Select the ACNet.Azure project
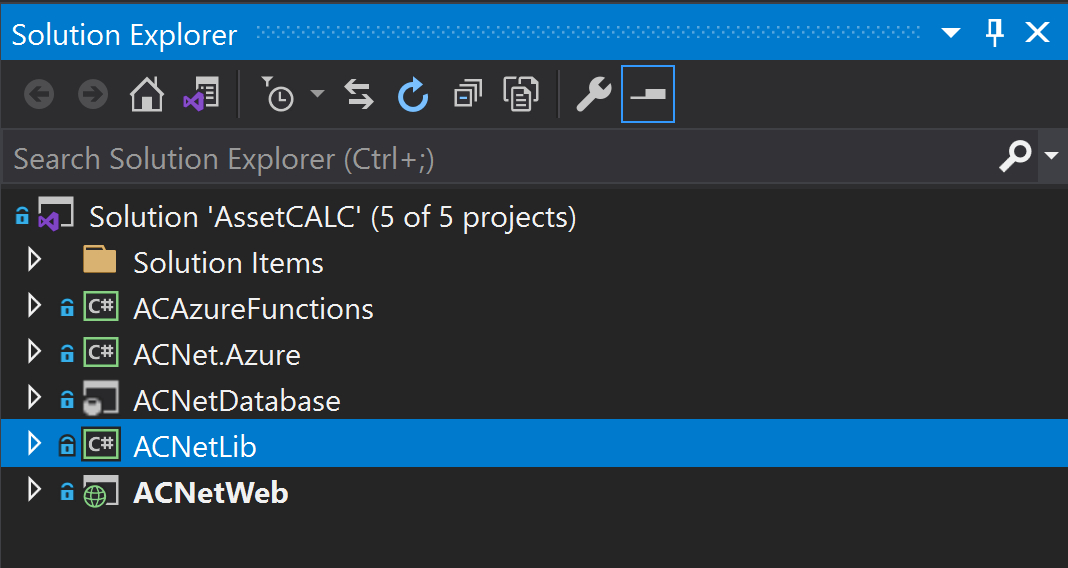The height and width of the screenshot is (568, 1068). point(217,355)
